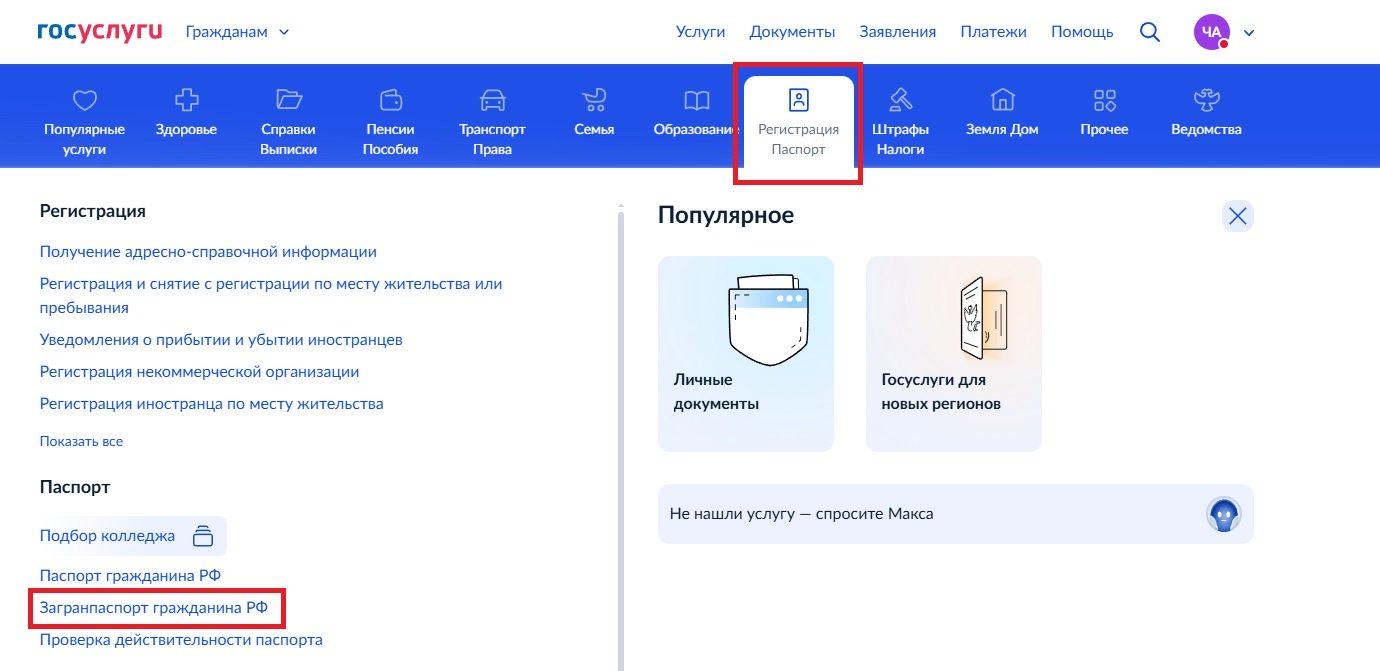Open Загранпаспорт гражданина РФ link
Image resolution: width=1380 pixels, height=671 pixels.
(154, 607)
